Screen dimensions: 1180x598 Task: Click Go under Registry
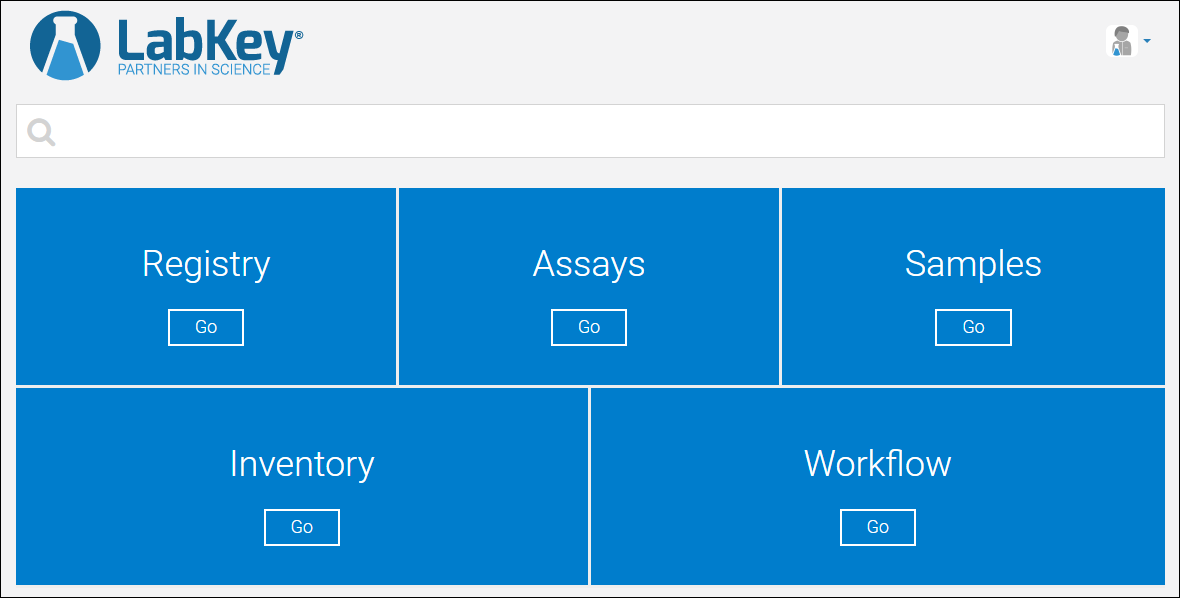click(x=206, y=327)
